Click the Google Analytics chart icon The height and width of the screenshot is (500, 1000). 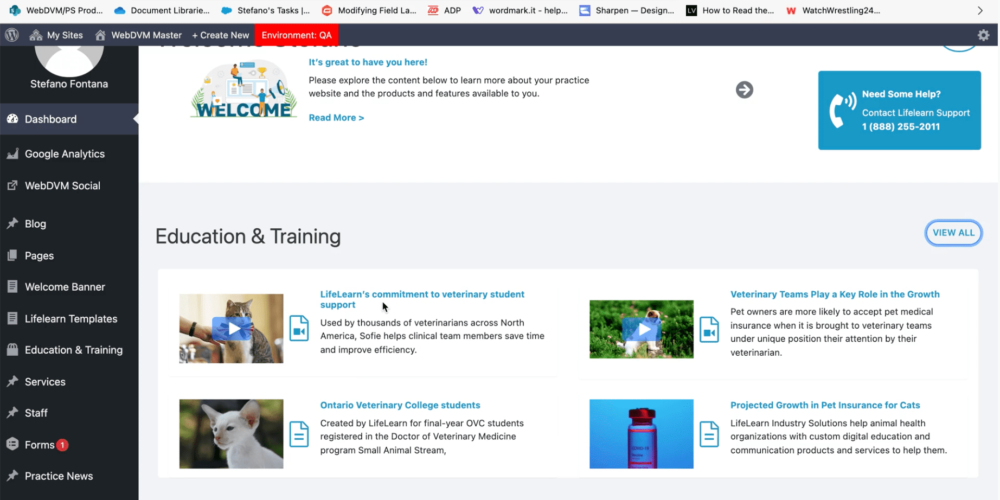pyautogui.click(x=11, y=154)
